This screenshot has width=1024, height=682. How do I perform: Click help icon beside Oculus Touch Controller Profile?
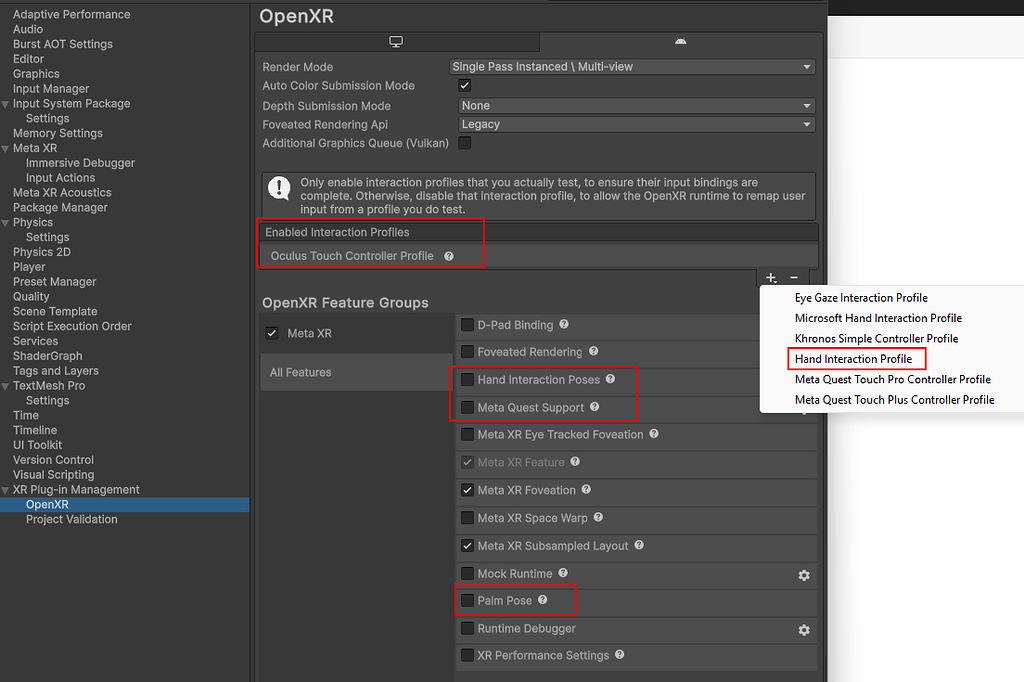(x=449, y=256)
